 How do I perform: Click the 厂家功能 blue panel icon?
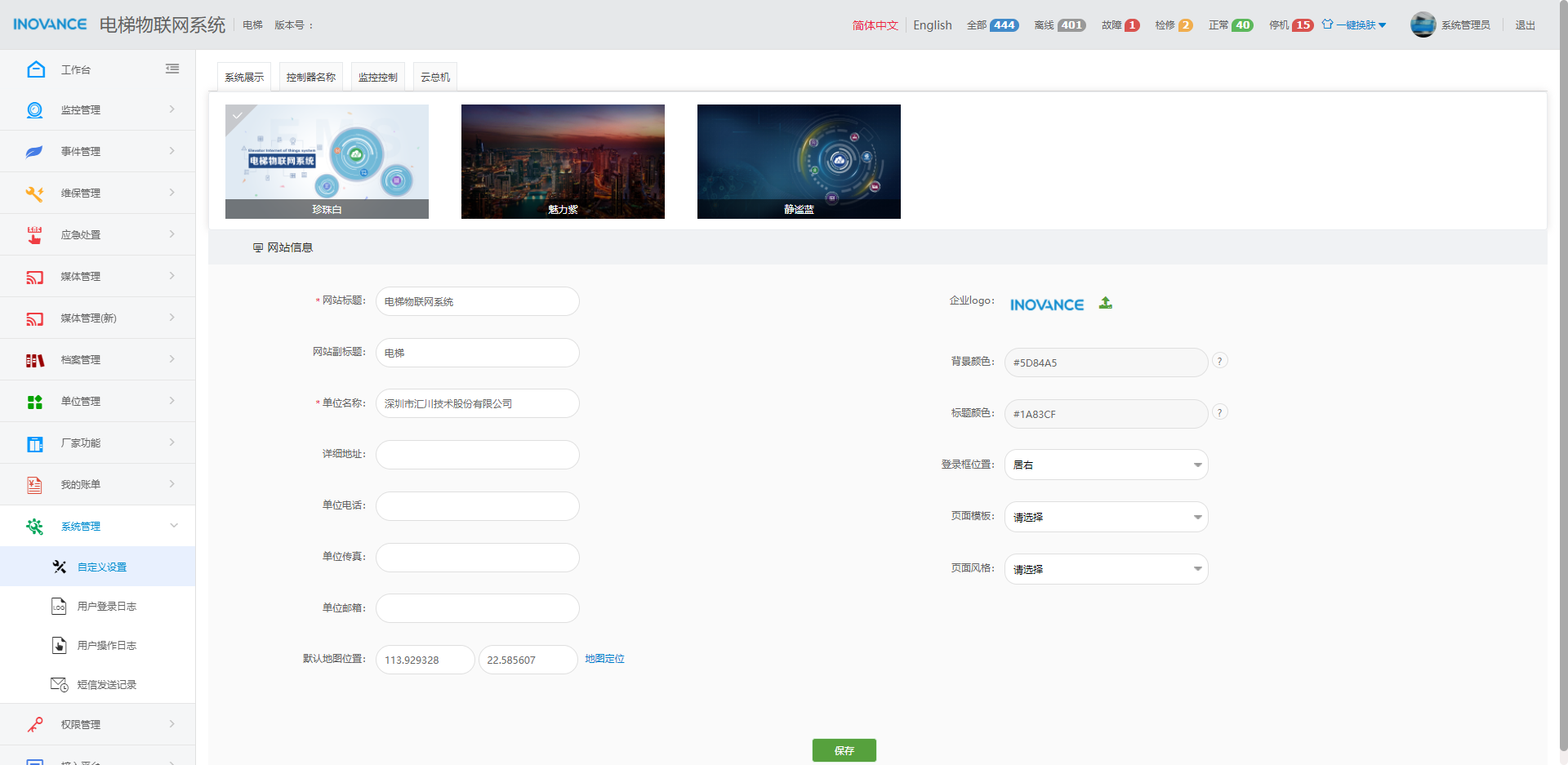point(34,443)
